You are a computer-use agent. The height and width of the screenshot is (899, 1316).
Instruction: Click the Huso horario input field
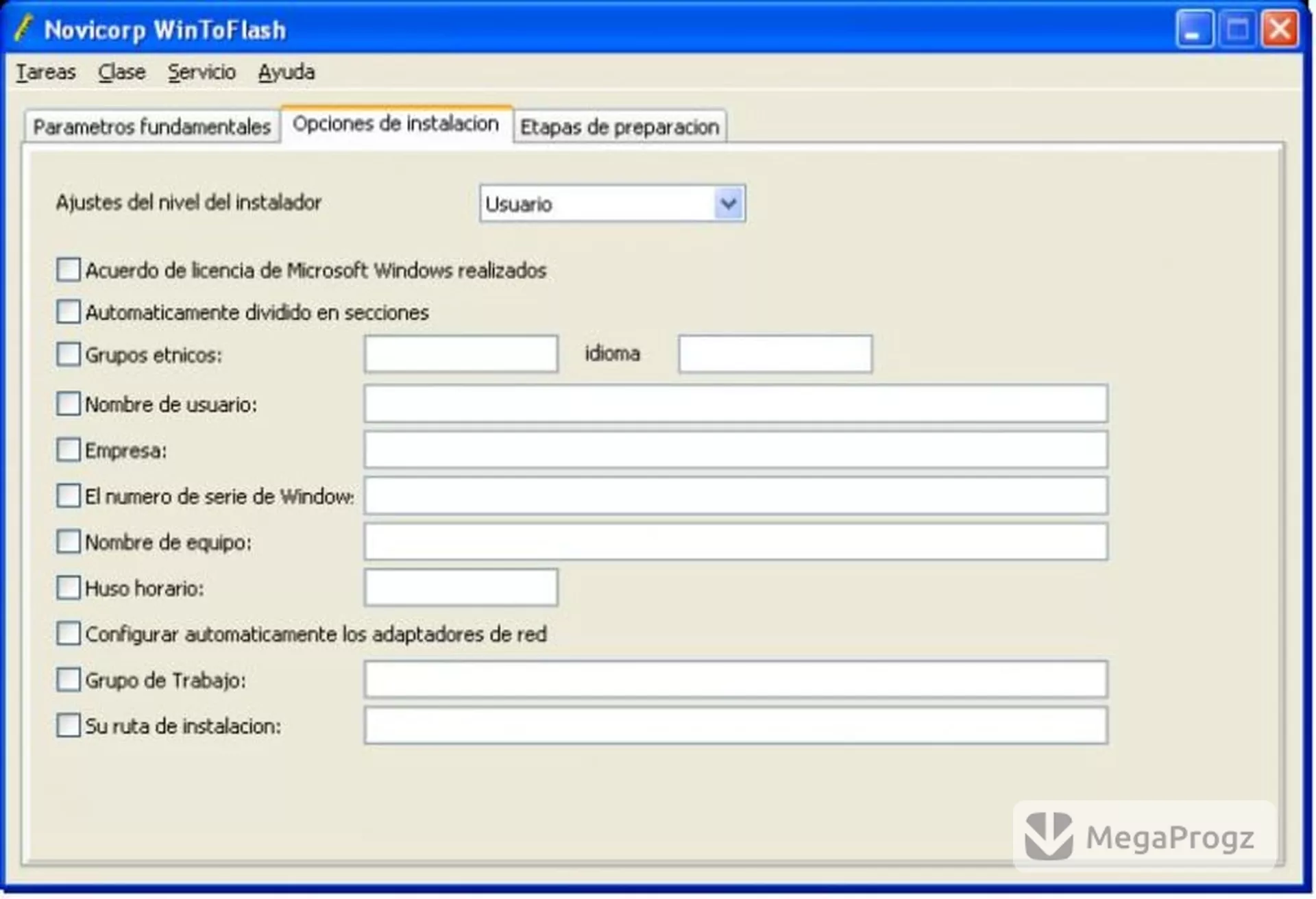(461, 587)
